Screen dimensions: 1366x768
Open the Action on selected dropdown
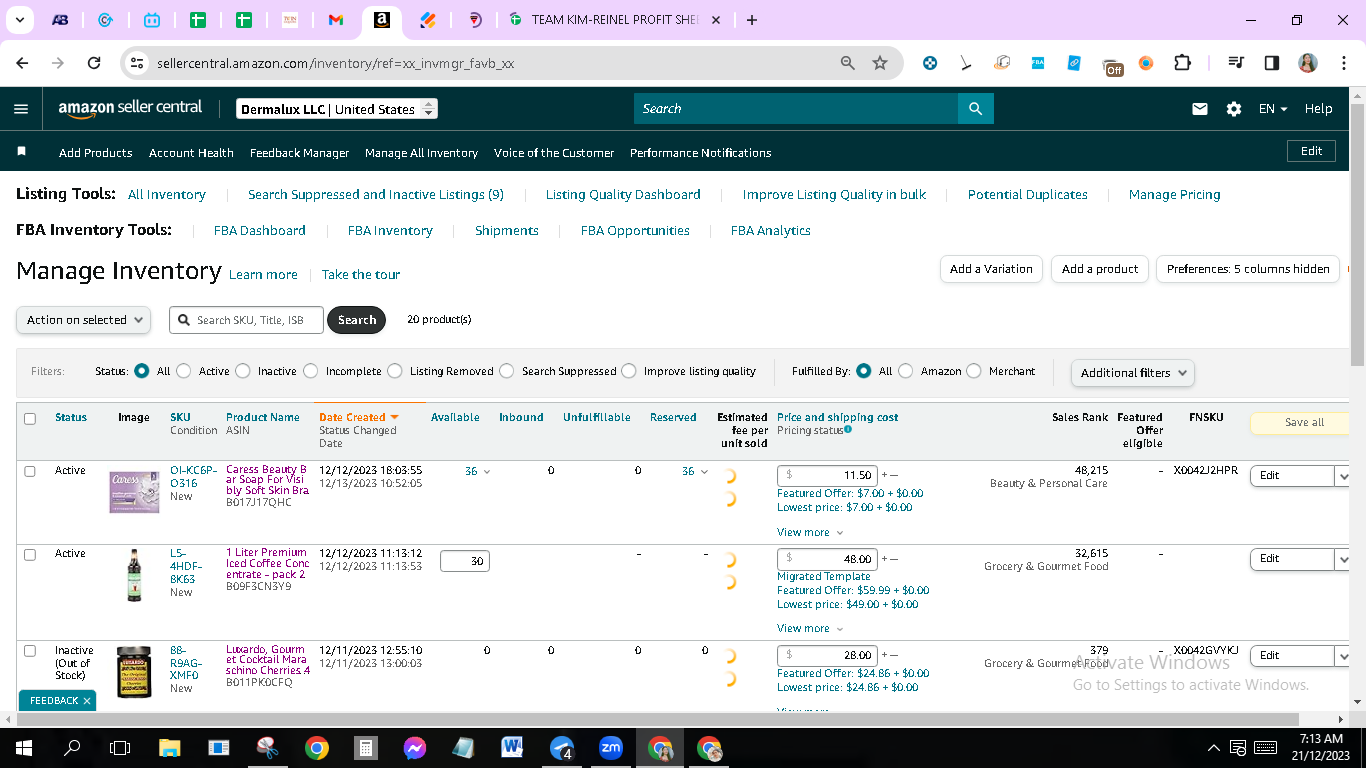click(84, 320)
